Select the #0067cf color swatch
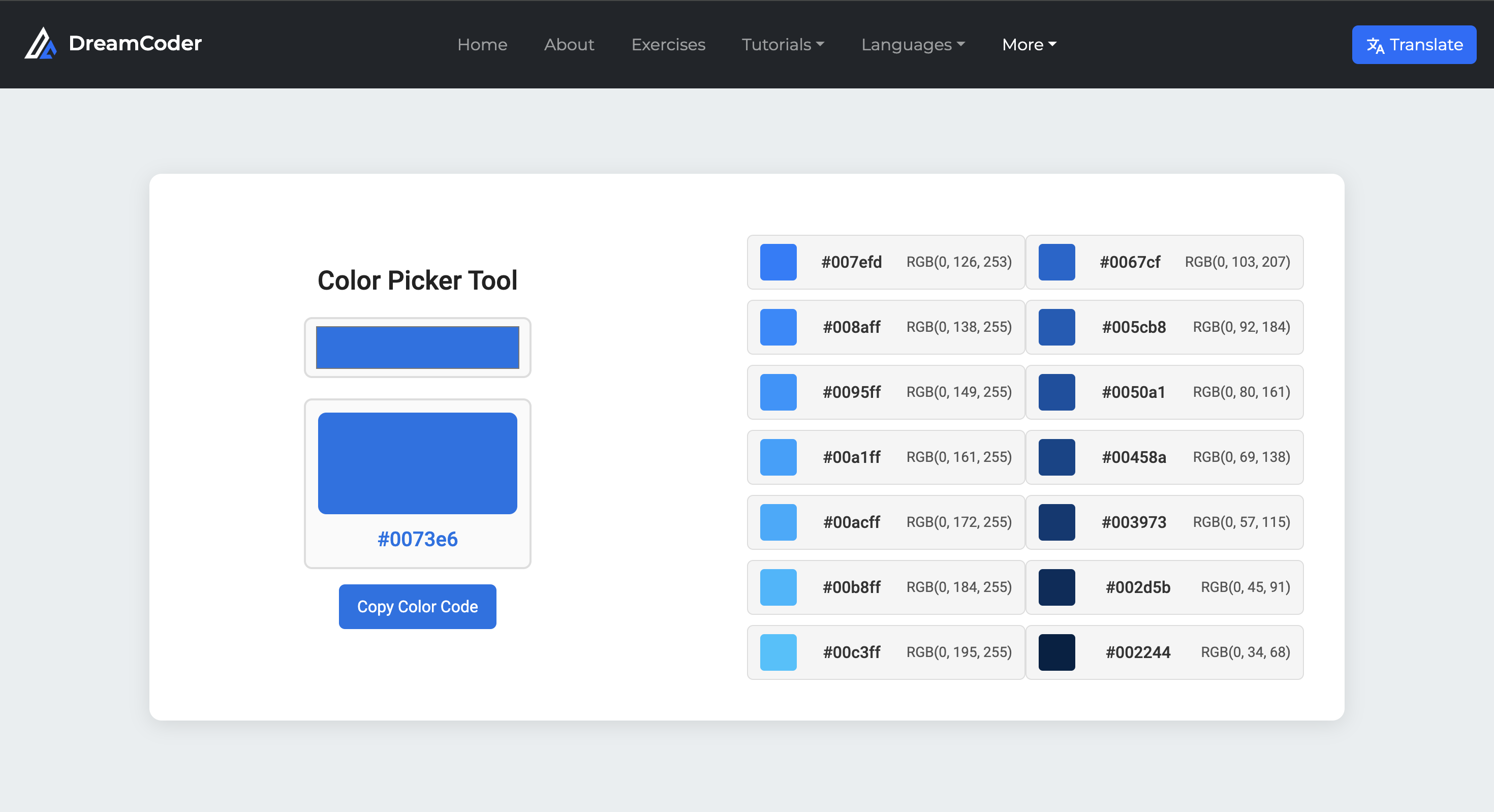 (1056, 262)
